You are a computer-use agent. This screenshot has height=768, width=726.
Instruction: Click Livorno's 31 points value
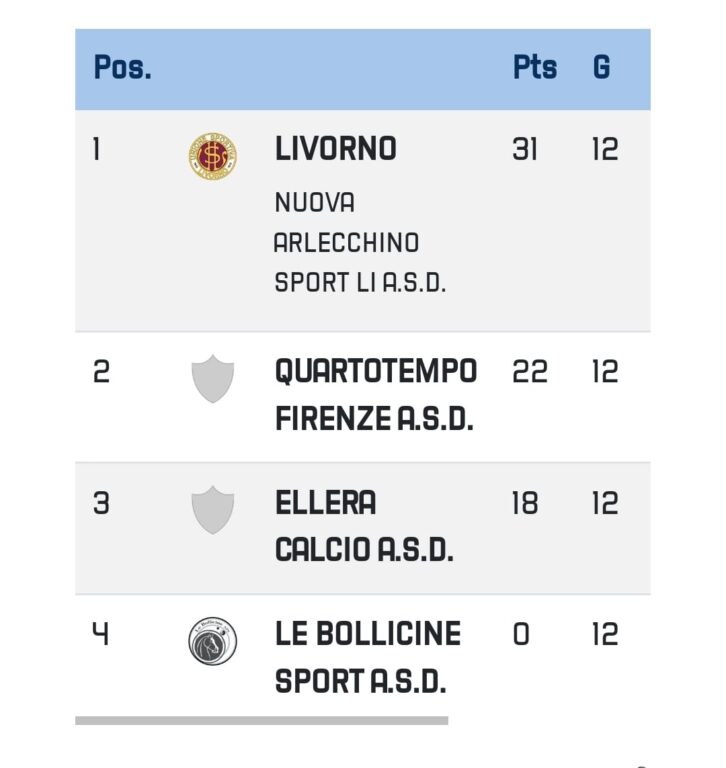(x=524, y=150)
